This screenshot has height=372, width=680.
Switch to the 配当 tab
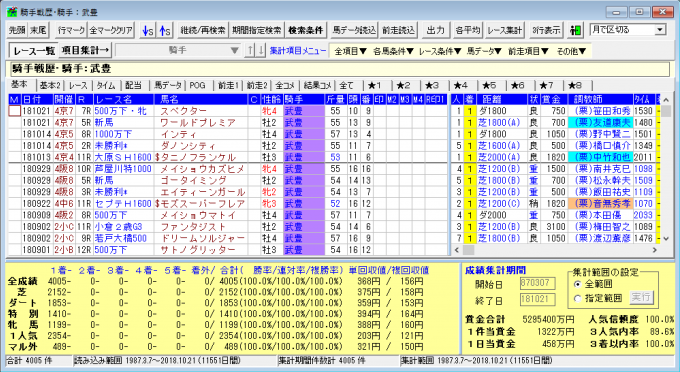pyautogui.click(x=134, y=85)
